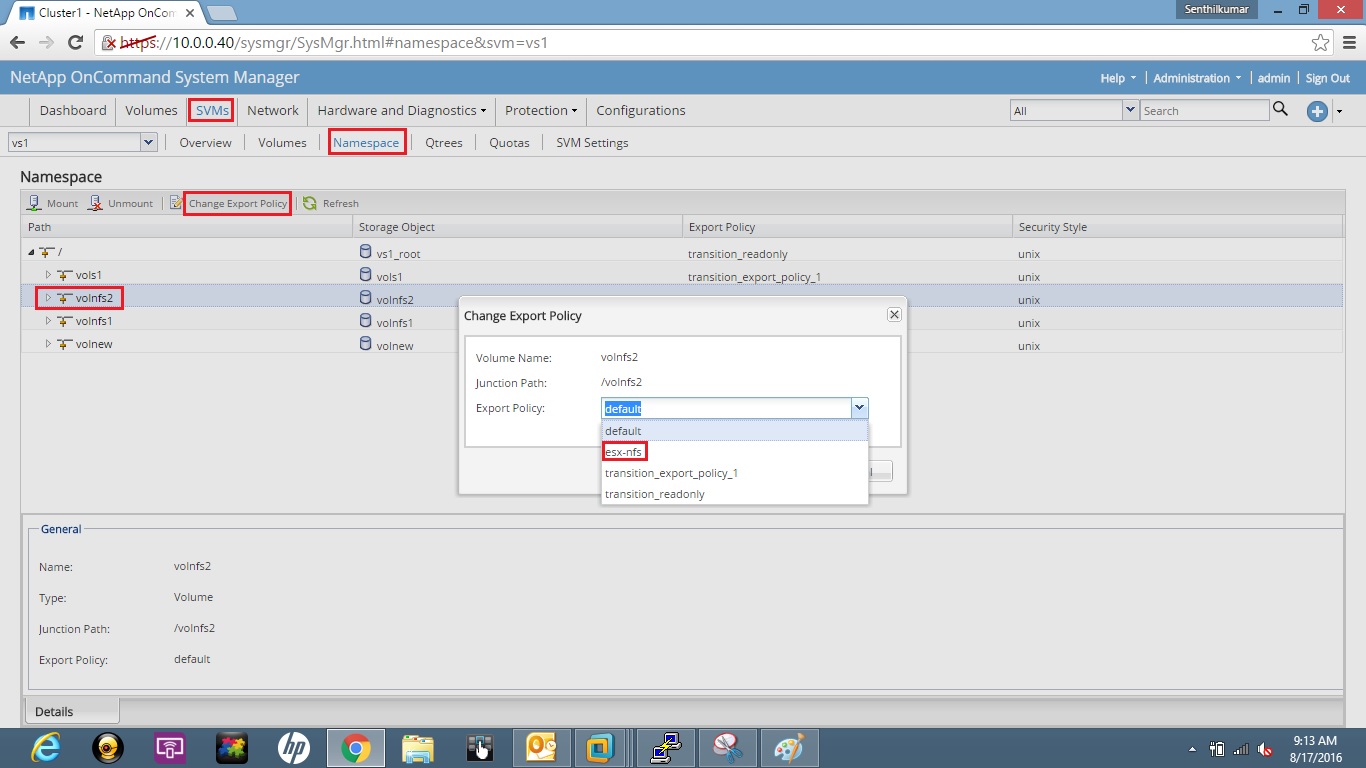Open the SVMs tab
The height and width of the screenshot is (768, 1366).
[x=211, y=110]
